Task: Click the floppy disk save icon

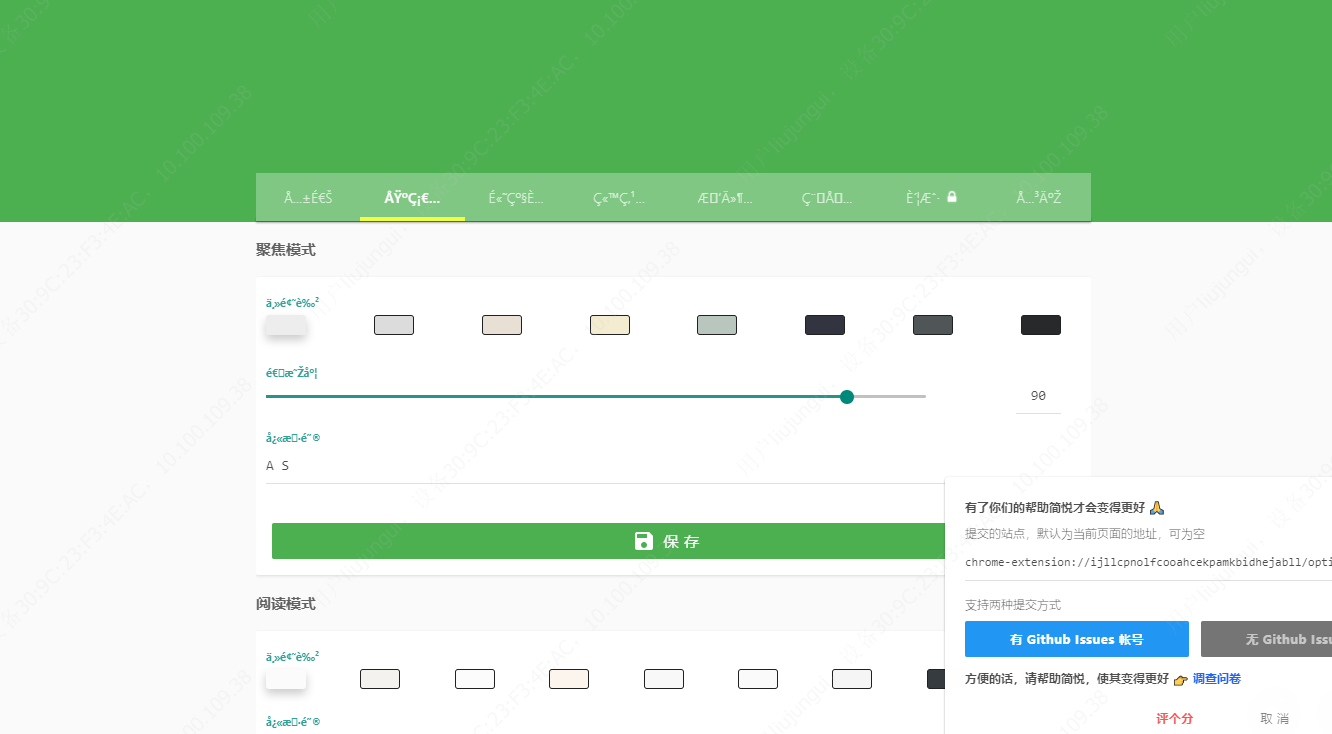Action: point(644,541)
